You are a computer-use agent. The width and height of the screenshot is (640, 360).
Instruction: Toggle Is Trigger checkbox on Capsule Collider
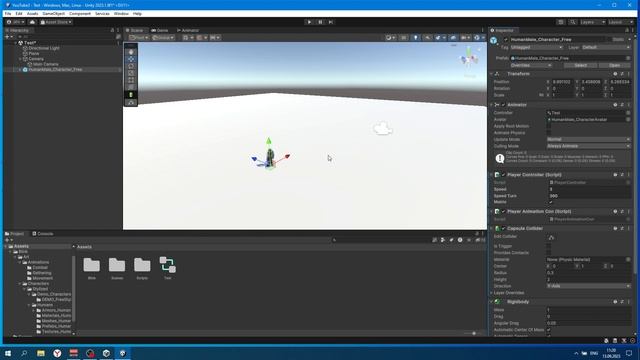point(549,246)
